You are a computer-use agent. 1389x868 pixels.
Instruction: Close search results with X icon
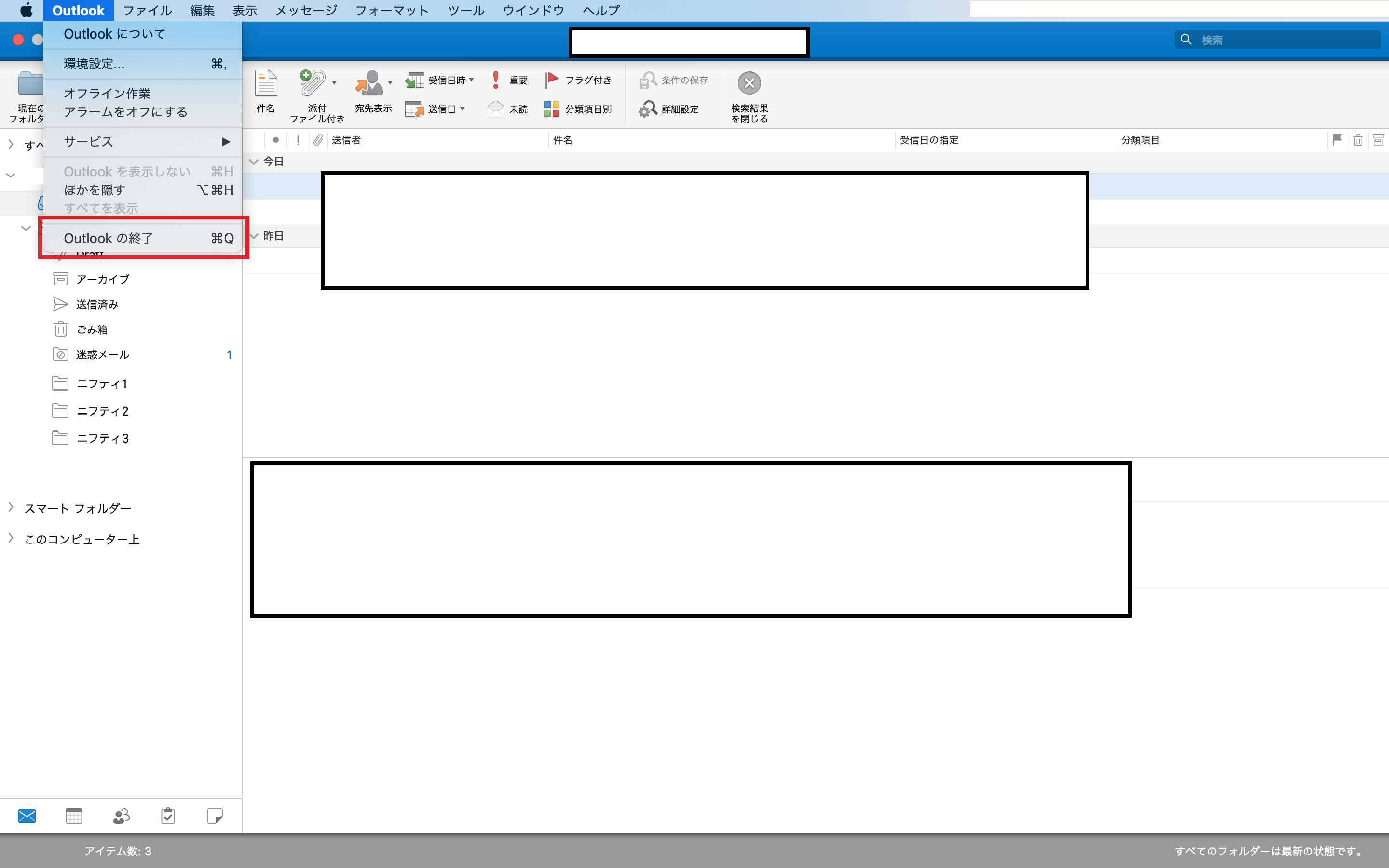point(749,84)
